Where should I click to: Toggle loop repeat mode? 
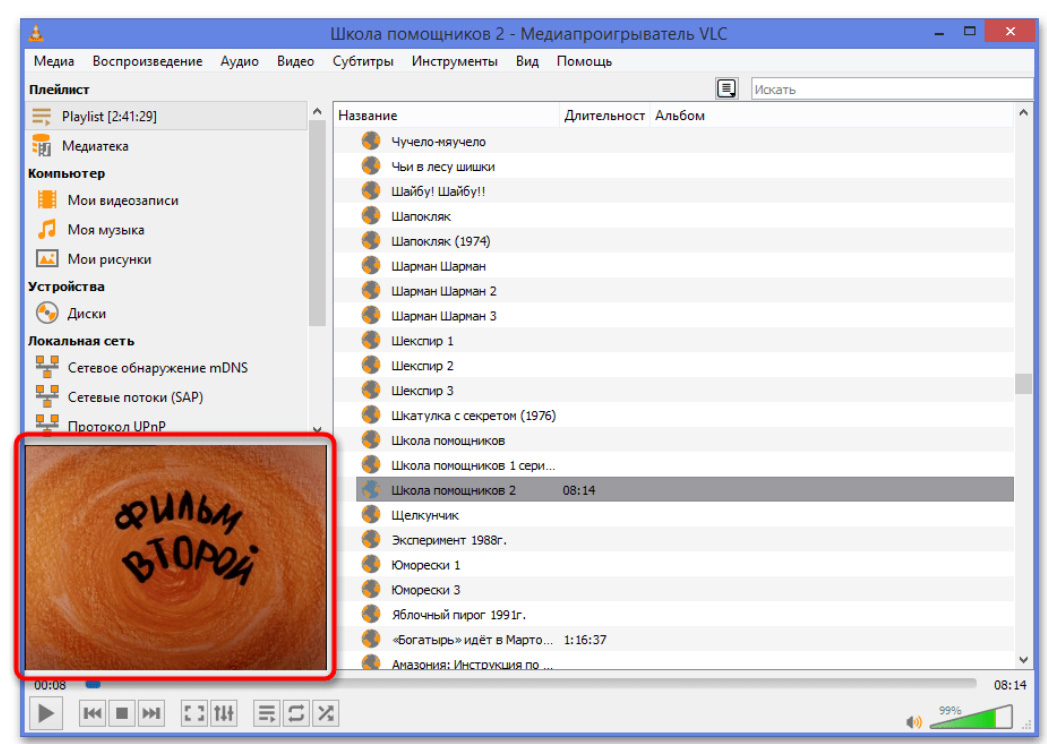(296, 713)
